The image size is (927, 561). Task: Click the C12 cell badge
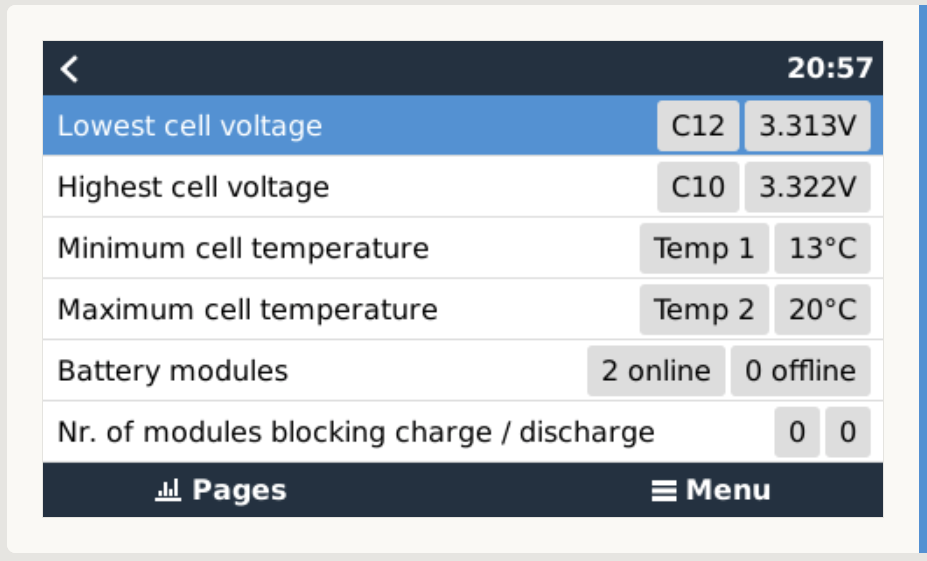click(x=698, y=126)
